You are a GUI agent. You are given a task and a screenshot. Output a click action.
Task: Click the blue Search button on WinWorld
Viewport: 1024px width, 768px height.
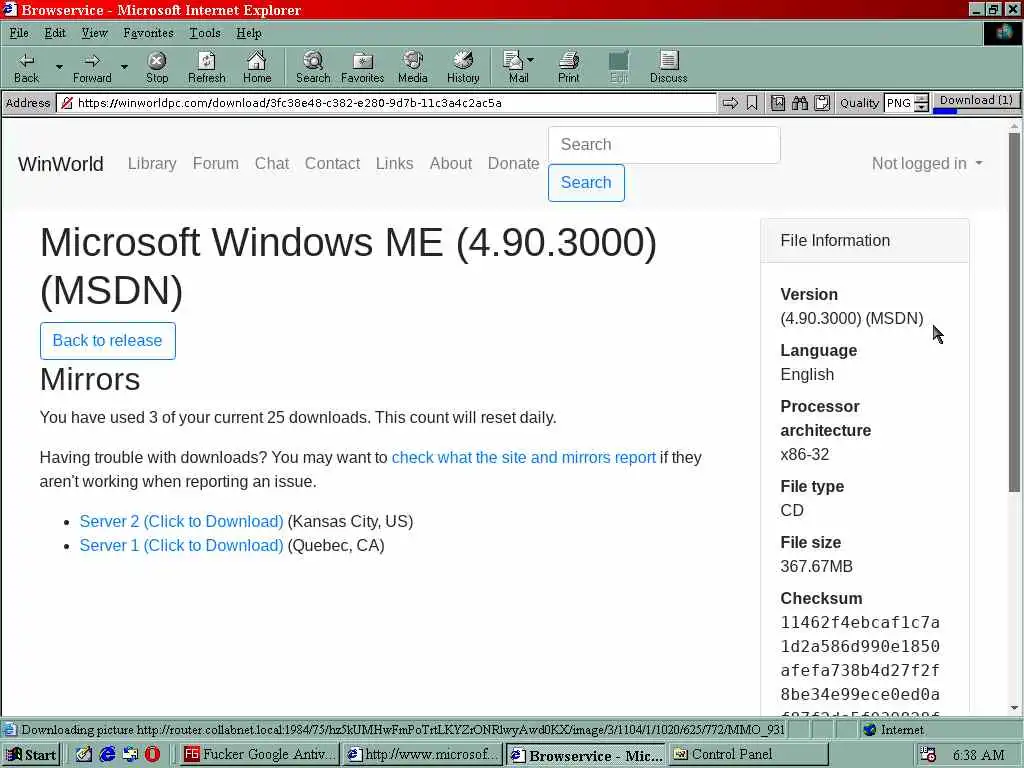click(586, 182)
